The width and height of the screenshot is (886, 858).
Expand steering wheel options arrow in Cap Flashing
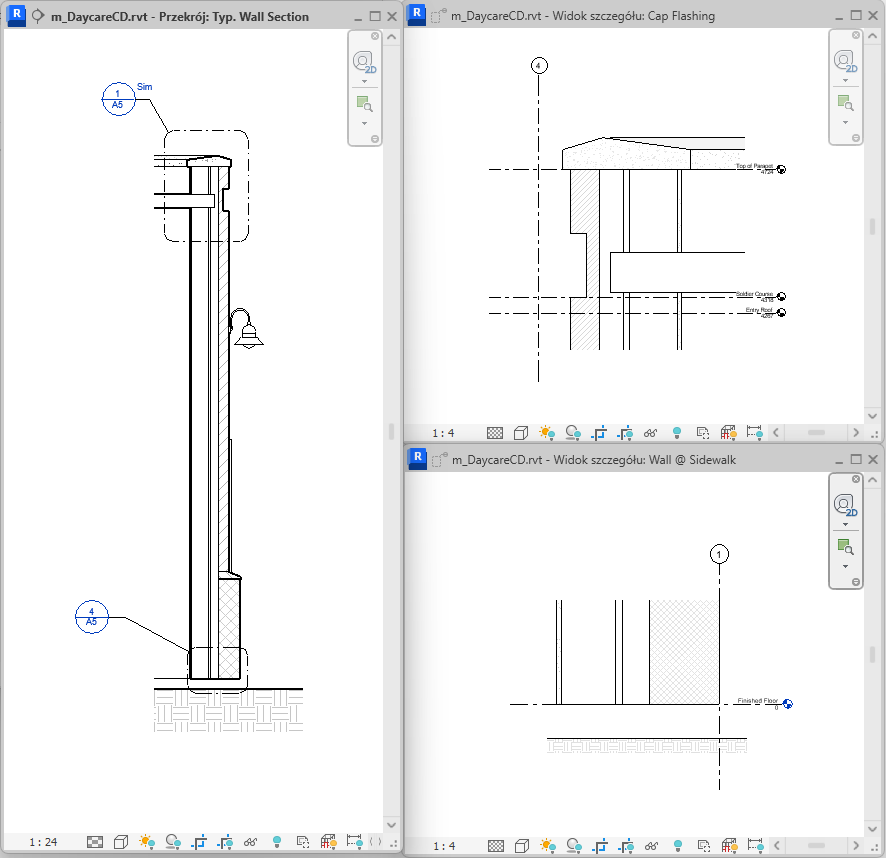point(845,80)
